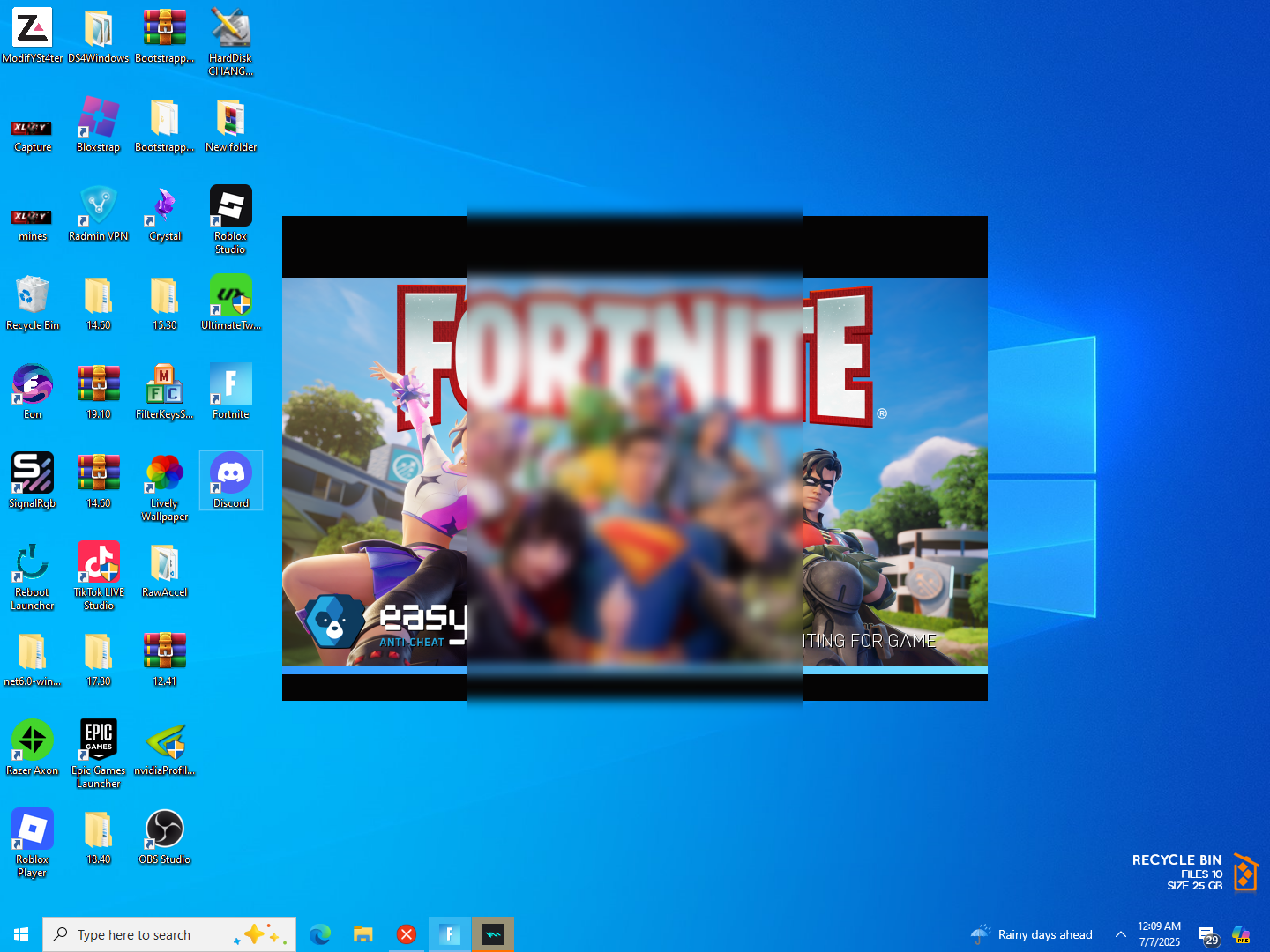Open the clock showing 12:09 AM
This screenshot has height=952, width=1270.
tap(1159, 934)
